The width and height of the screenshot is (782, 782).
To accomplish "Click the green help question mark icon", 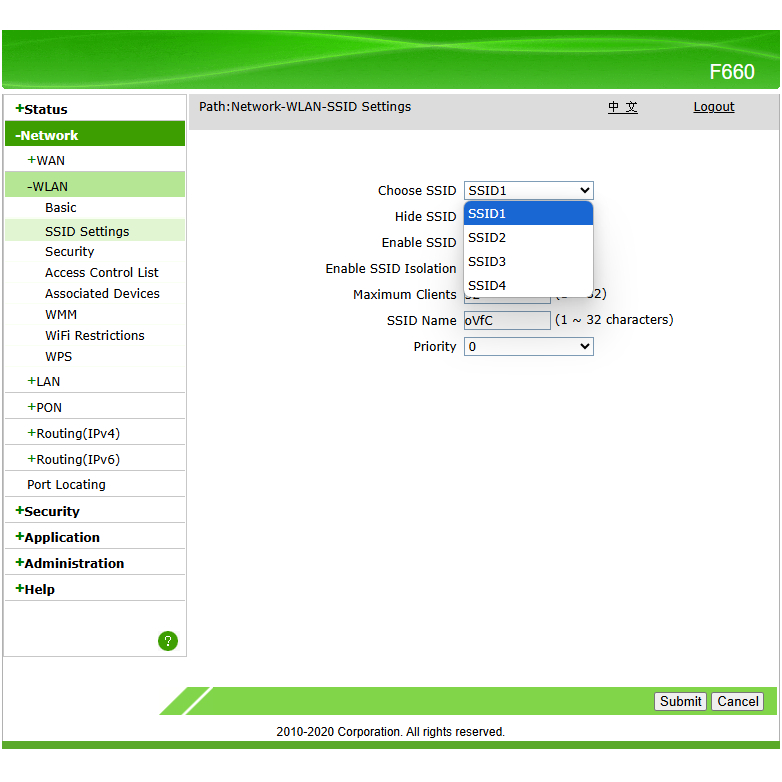I will (168, 641).
